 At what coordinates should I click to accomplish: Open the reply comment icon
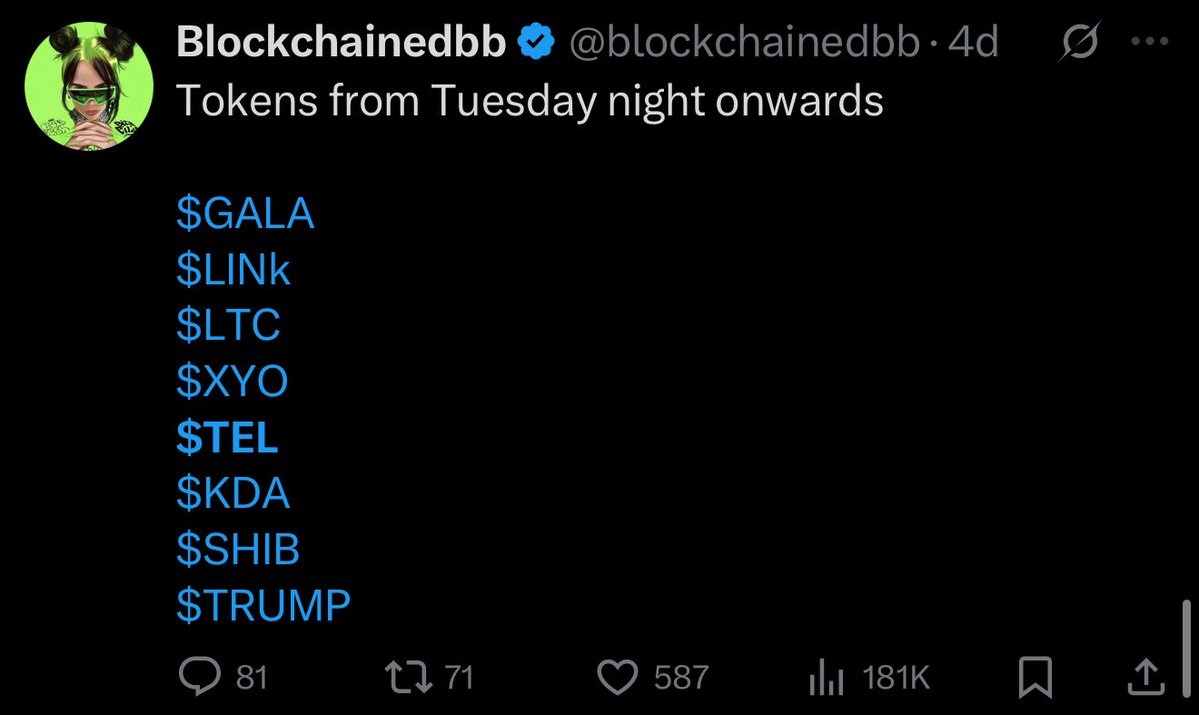tap(200, 677)
